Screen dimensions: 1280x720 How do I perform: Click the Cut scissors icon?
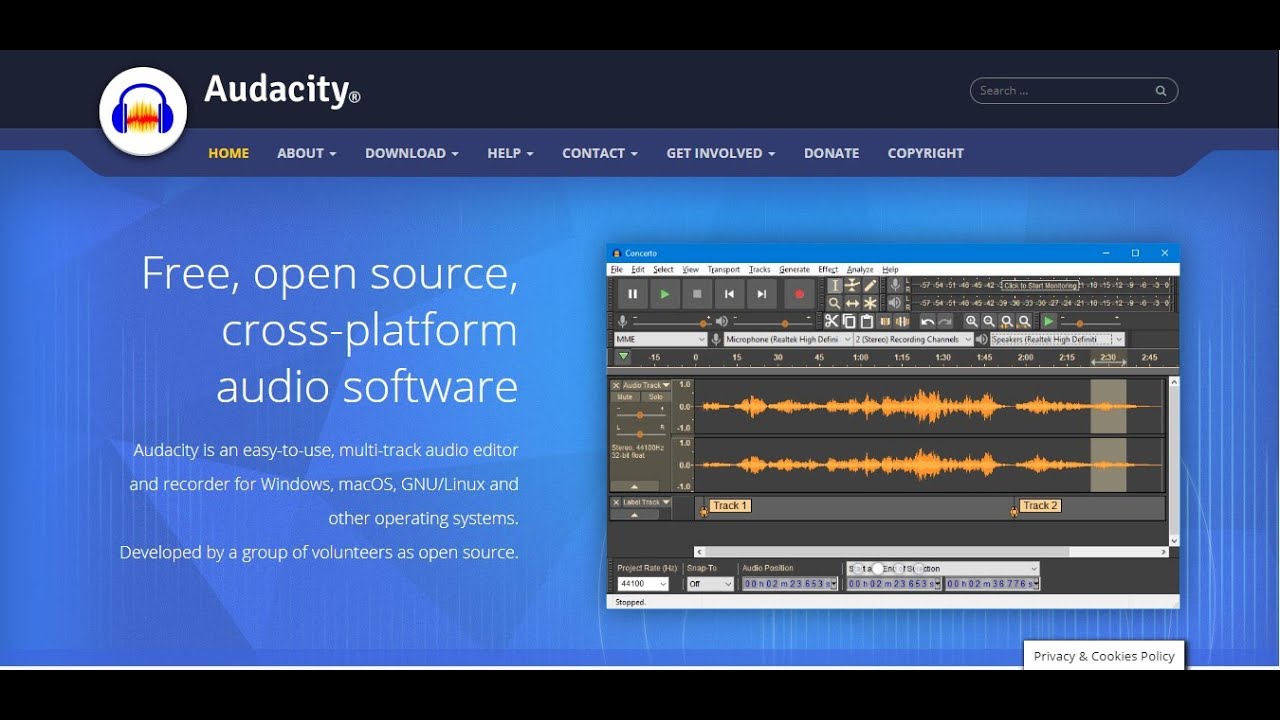831,321
